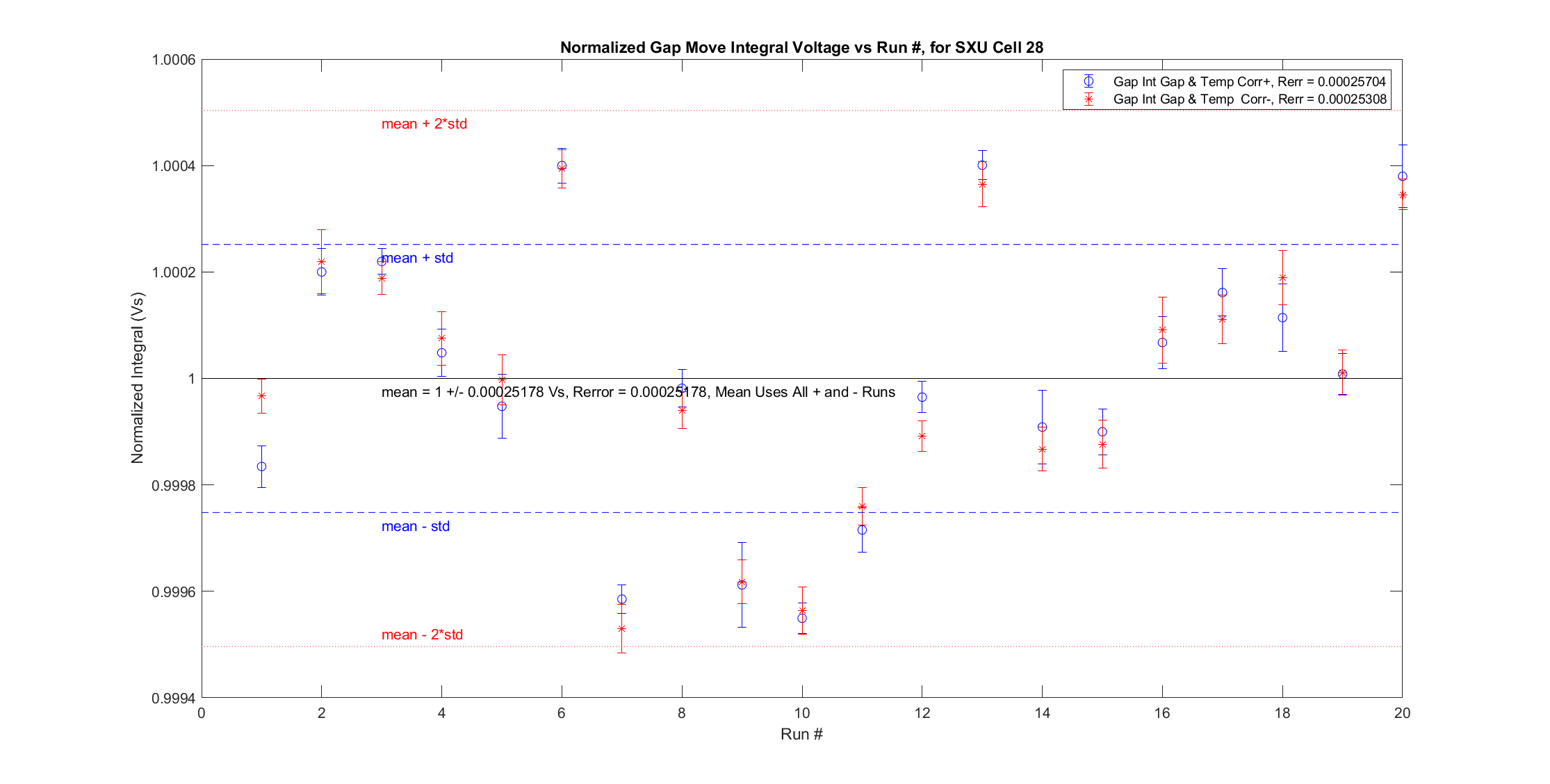Select the plot title text
The image size is (1550, 784).
click(x=801, y=47)
